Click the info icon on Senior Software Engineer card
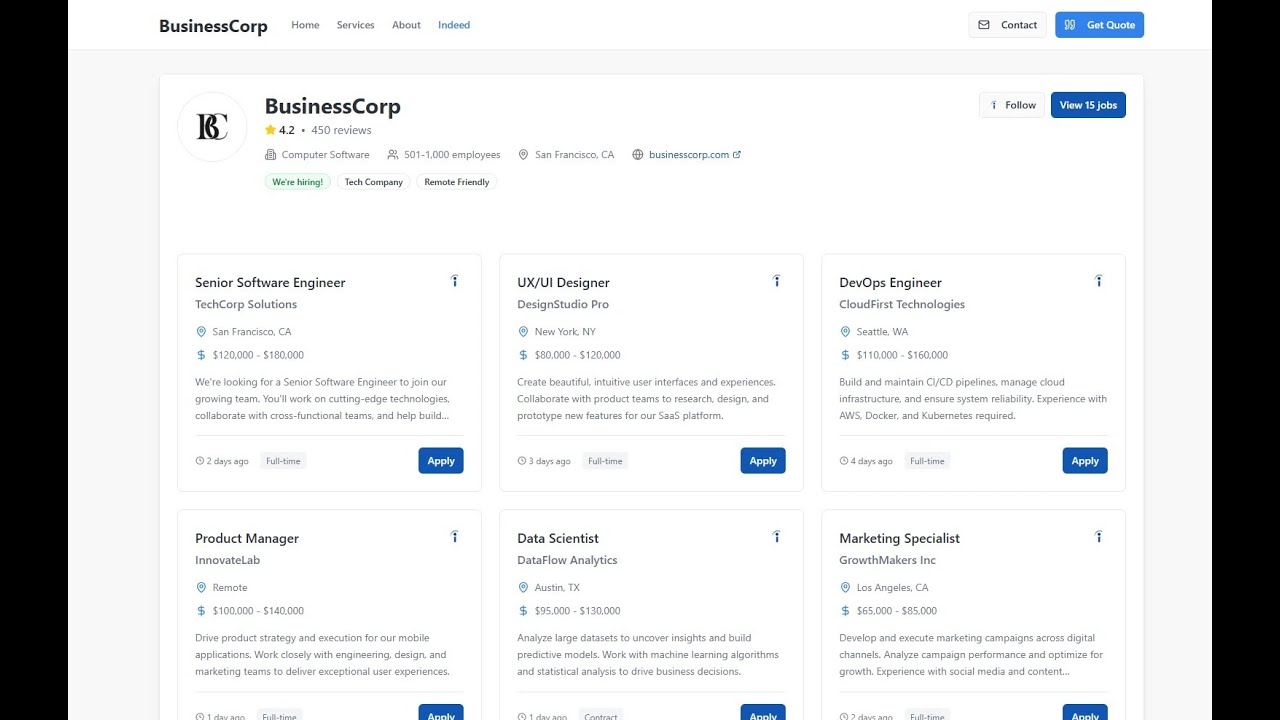 [454, 281]
